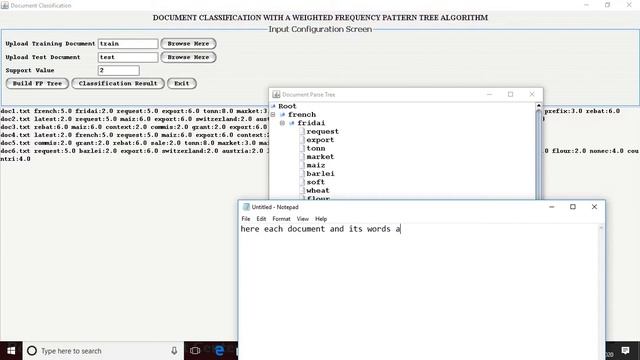Screen dimensions: 640x360
Task: Click the doc6.txt line in the output
Action: [x=134, y=151]
